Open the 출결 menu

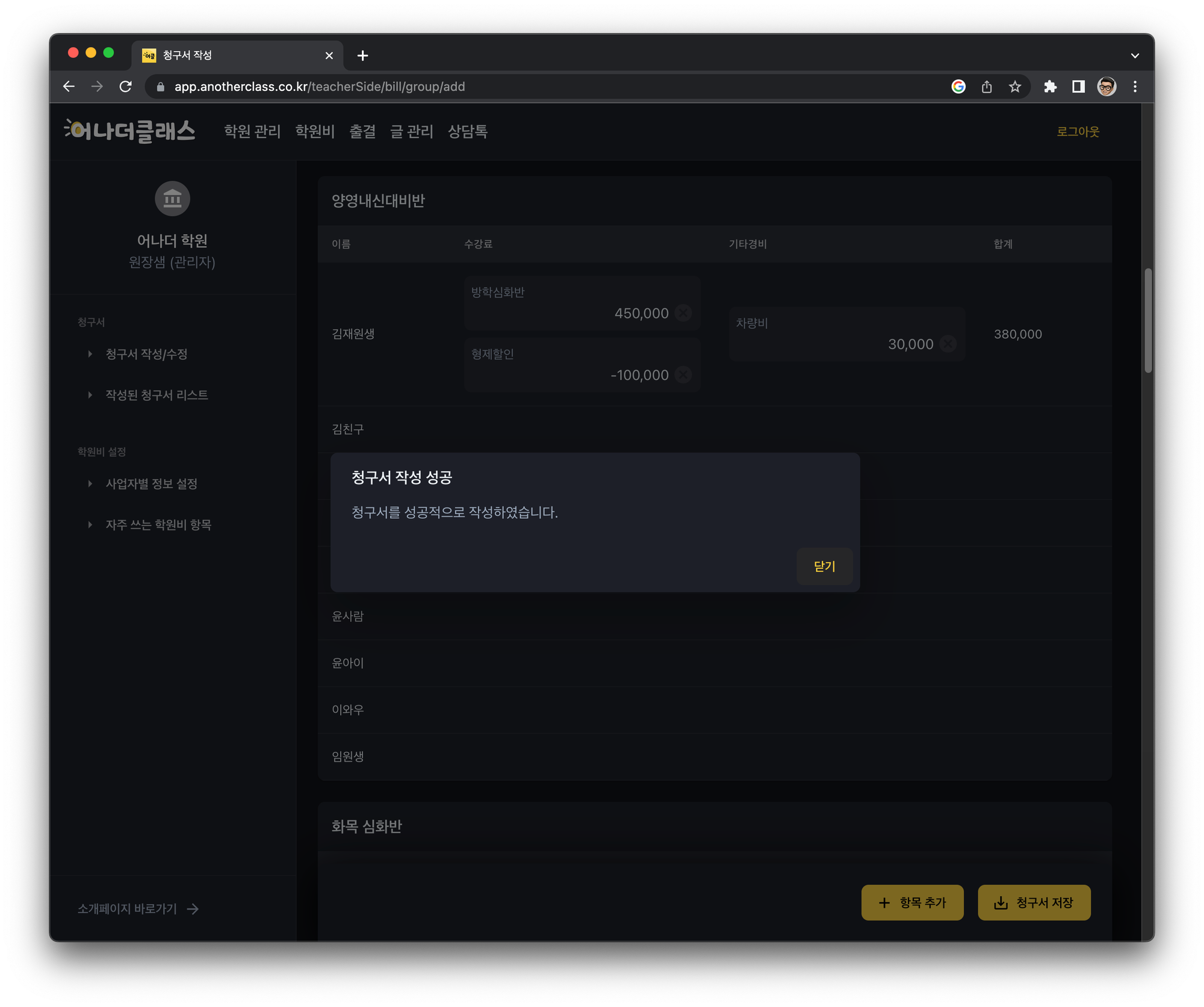click(362, 131)
